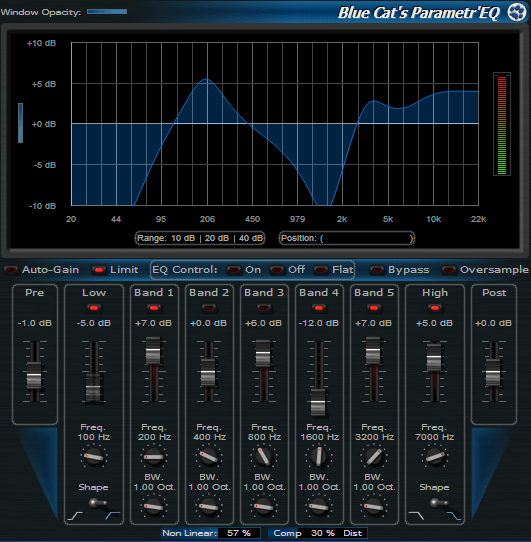Disable the Band 1 LED
The width and height of the screenshot is (531, 542).
click(154, 307)
